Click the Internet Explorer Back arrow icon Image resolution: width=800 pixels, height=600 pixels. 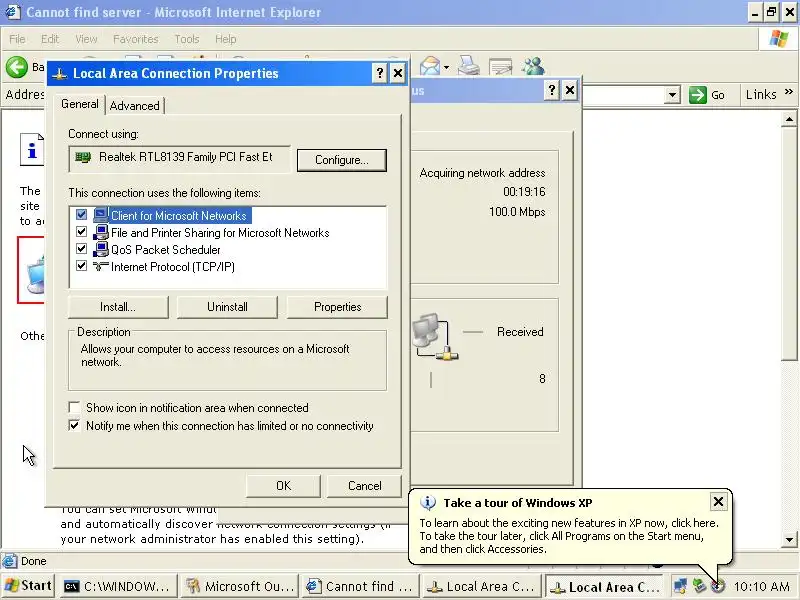click(17, 67)
